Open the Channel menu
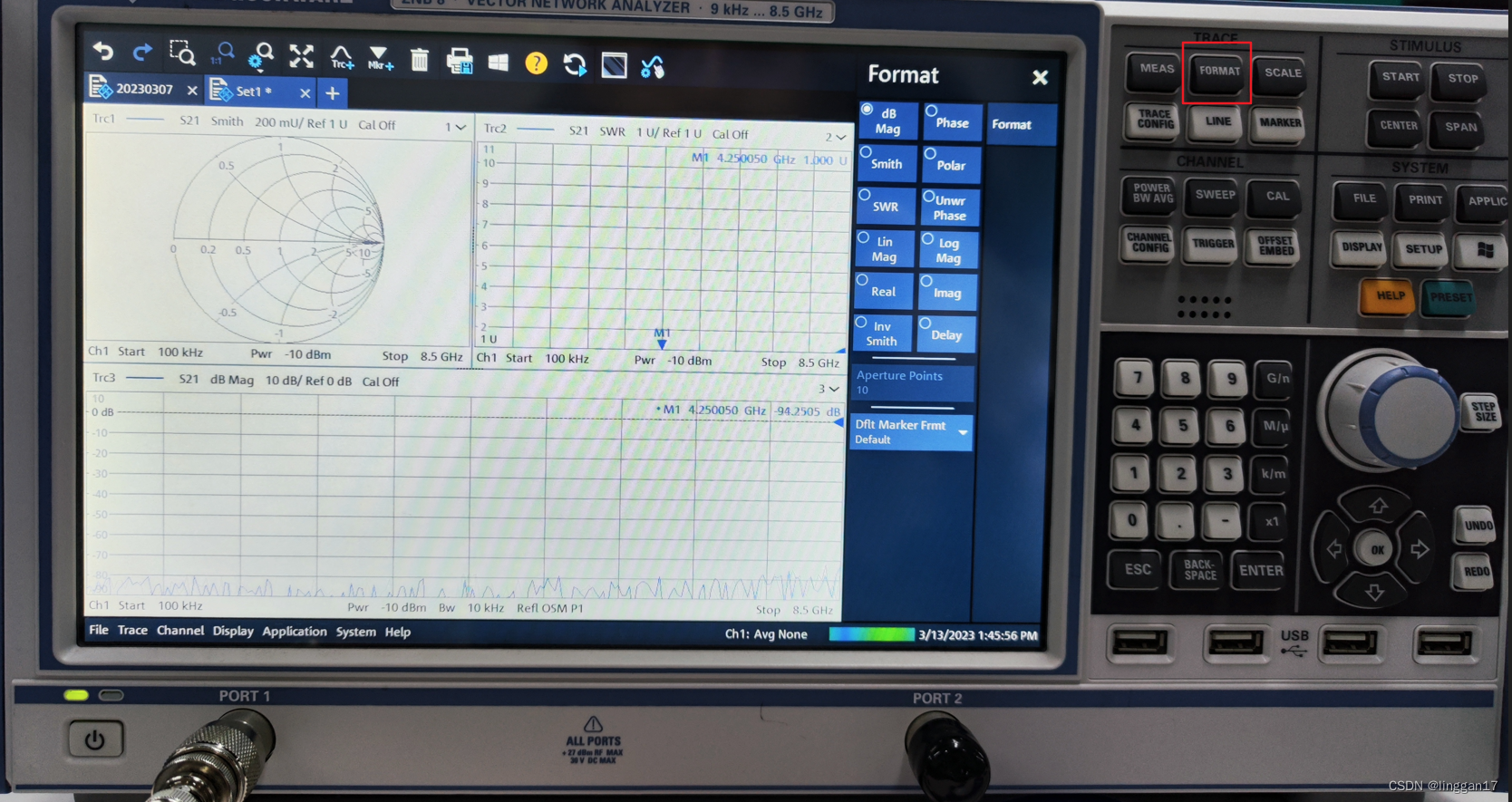Viewport: 1512px width, 802px height. (180, 631)
